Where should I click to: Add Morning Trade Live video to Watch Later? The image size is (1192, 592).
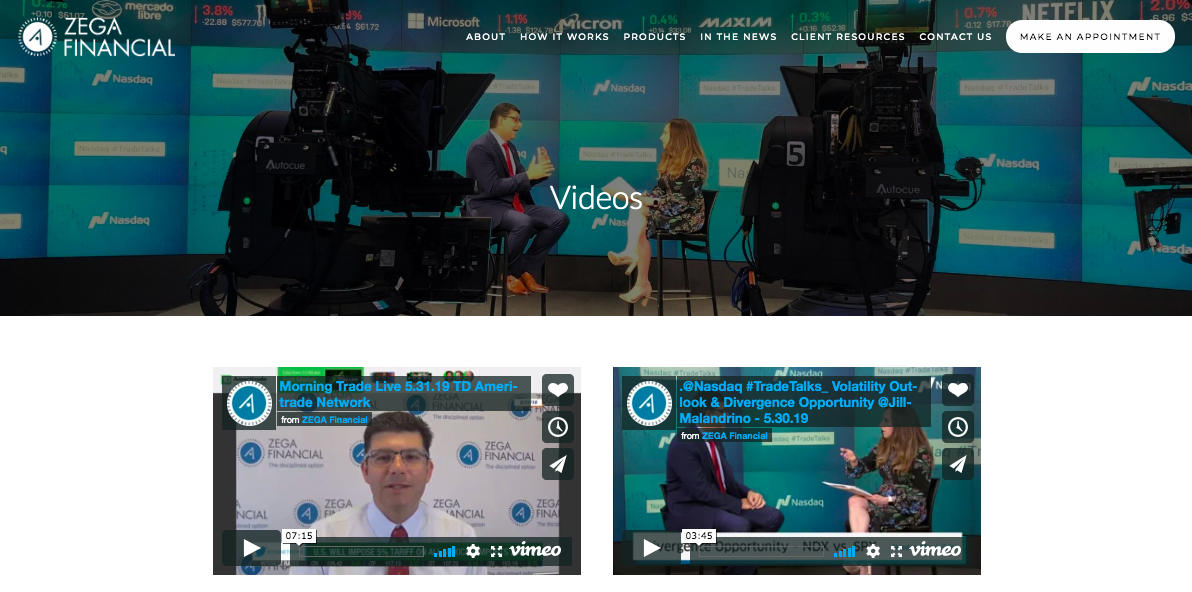[558, 427]
